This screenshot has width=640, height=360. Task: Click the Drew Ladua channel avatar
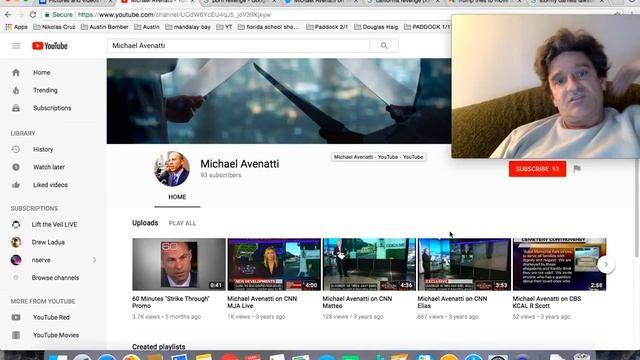pos(16,242)
